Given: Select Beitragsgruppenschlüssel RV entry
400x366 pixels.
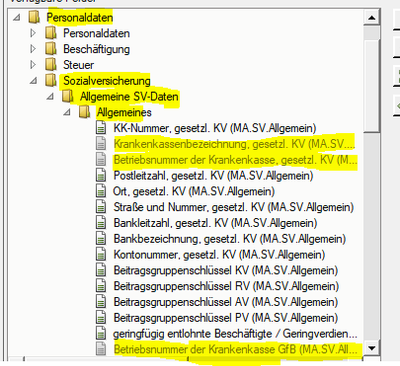Looking at the screenshot, I should click(x=226, y=286).
